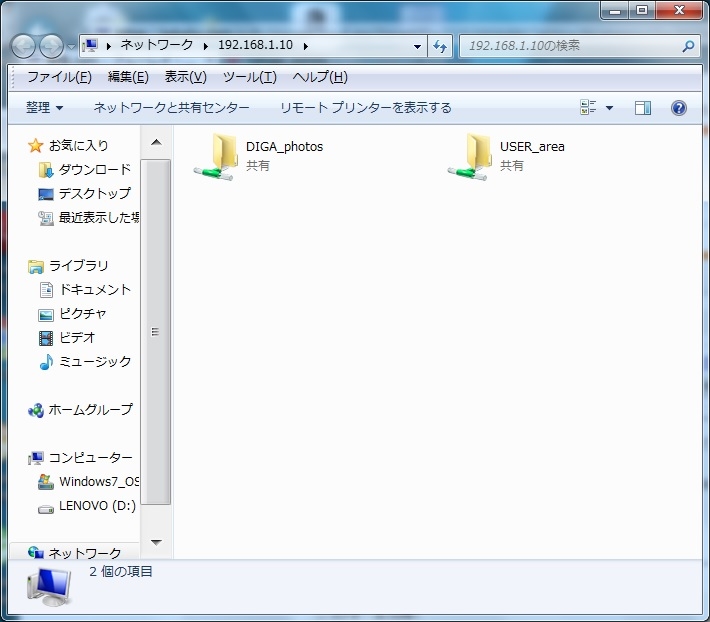Open Help with the question mark icon

[x=678, y=108]
